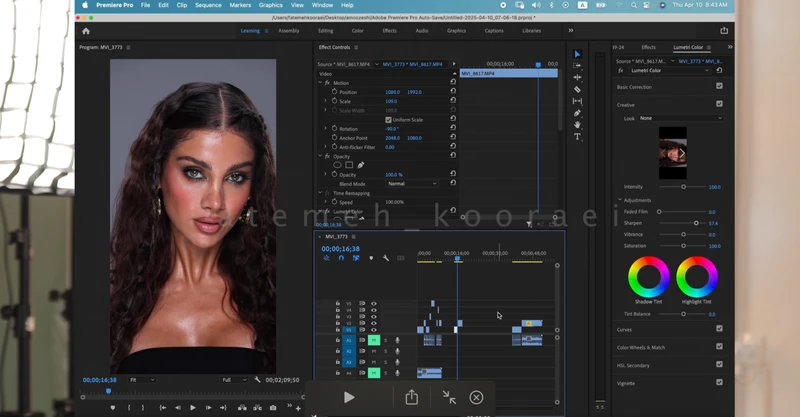Select the Slip tool

pos(577,101)
